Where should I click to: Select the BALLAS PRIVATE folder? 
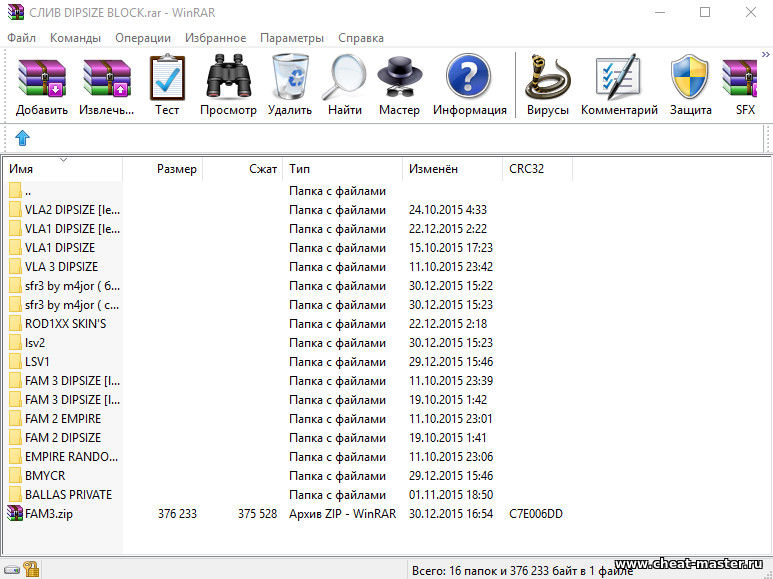[x=68, y=495]
